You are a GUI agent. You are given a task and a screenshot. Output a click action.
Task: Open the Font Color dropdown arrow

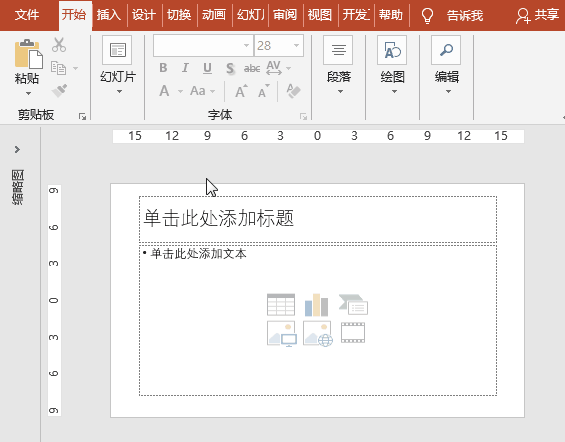(180, 91)
